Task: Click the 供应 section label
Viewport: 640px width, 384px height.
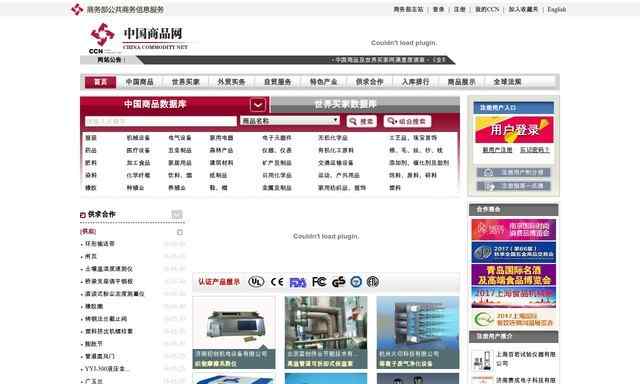Action: [x=89, y=231]
